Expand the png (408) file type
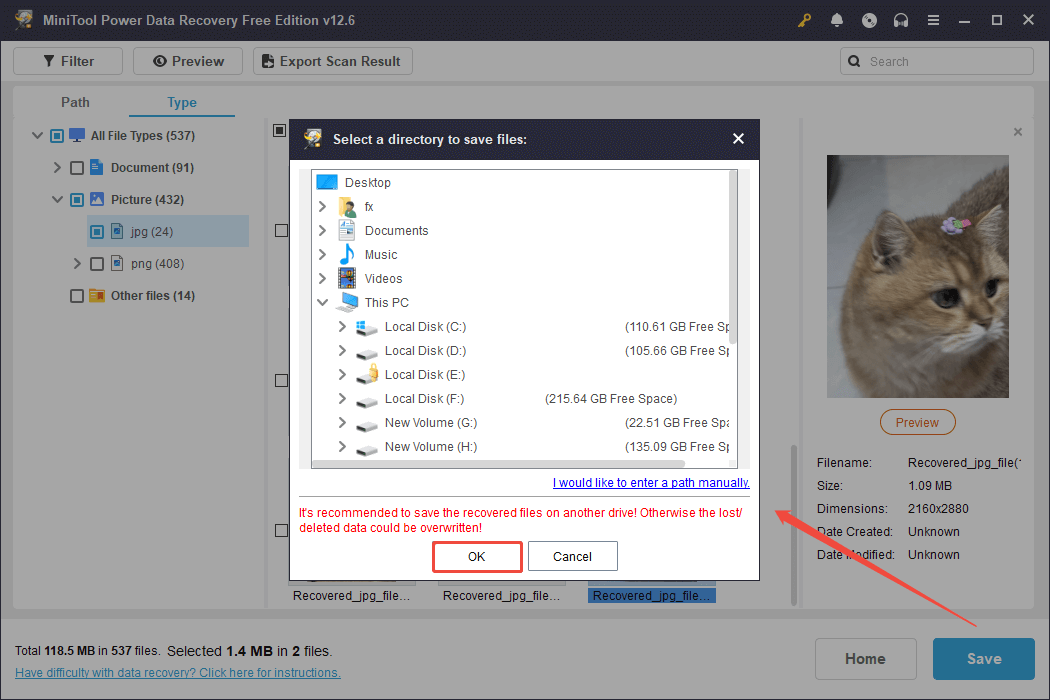The image size is (1050, 700). pos(77,263)
